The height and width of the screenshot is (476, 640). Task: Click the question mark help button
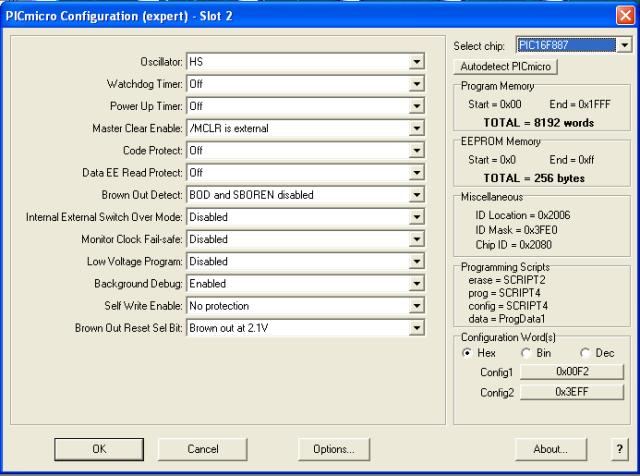click(x=620, y=449)
